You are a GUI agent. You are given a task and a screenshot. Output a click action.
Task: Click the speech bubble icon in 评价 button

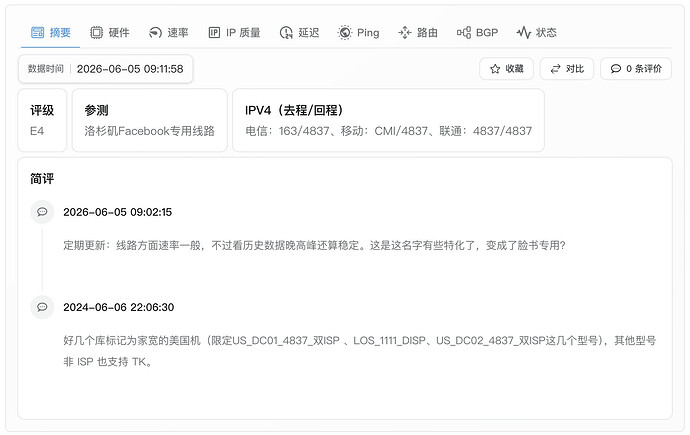(x=616, y=69)
